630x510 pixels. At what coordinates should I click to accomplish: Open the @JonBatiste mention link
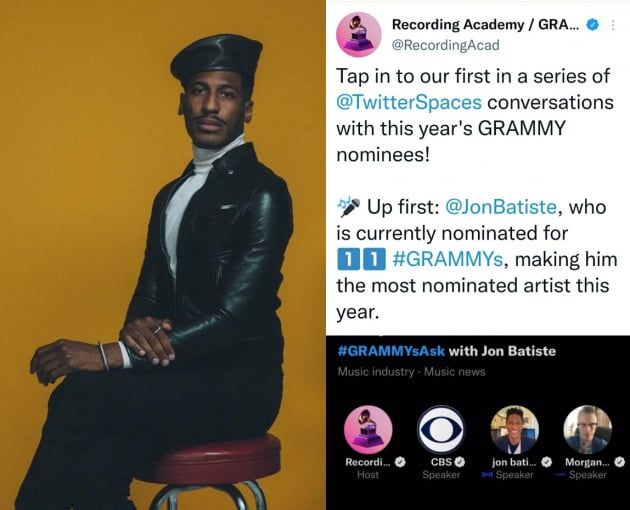[x=501, y=207]
